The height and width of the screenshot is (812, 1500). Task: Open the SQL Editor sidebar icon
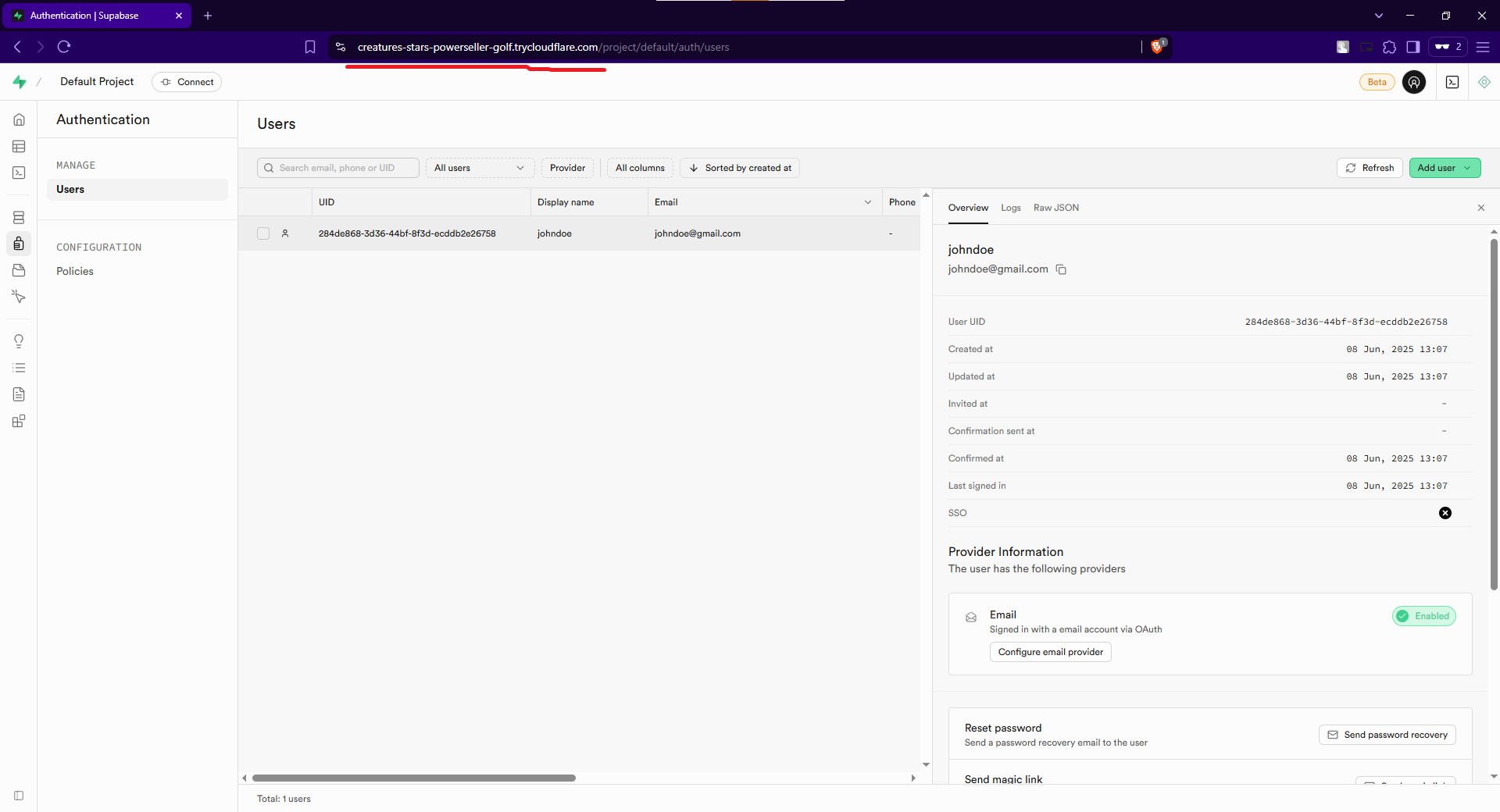coord(19,173)
